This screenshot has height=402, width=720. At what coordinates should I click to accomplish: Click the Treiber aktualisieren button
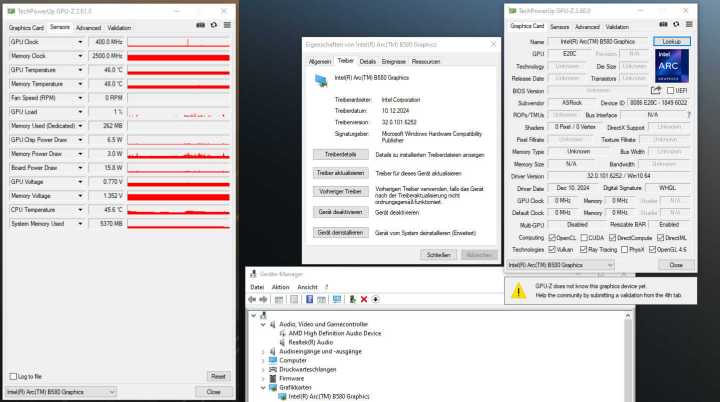coord(340,173)
